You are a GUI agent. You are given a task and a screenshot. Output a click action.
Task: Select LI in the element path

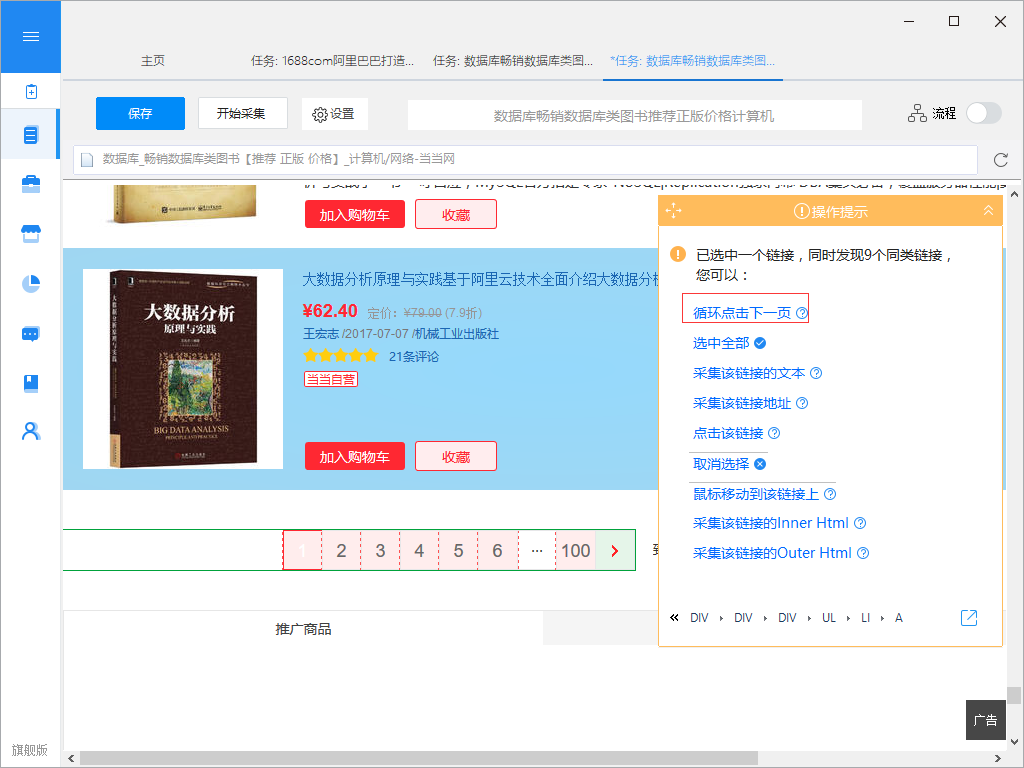tap(865, 618)
